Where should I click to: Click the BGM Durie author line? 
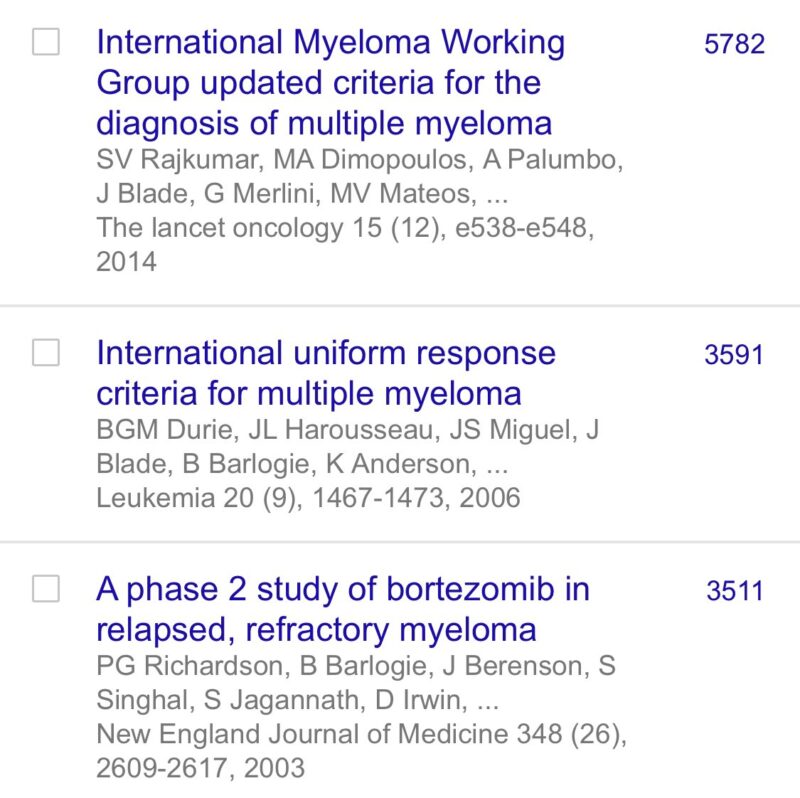pos(347,431)
